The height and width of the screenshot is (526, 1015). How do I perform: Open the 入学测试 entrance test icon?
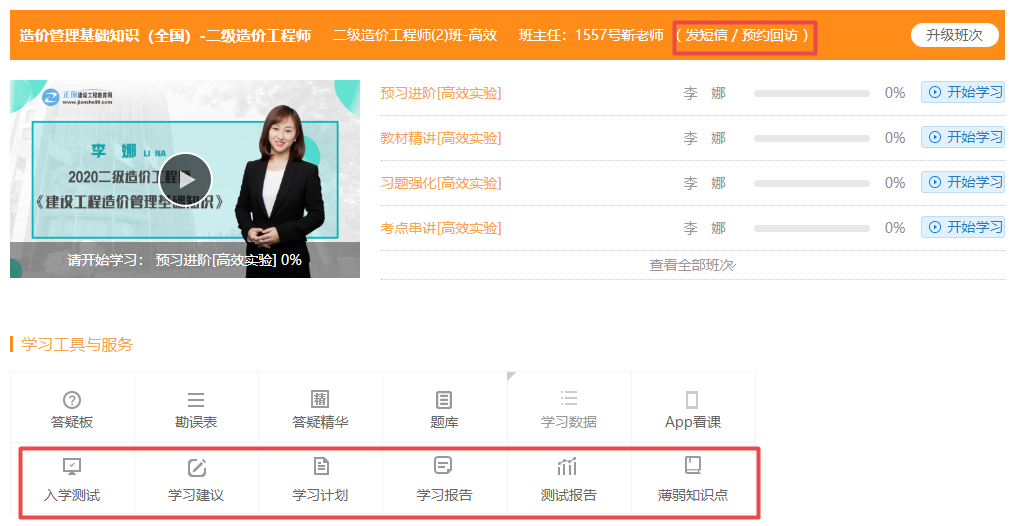point(72,467)
